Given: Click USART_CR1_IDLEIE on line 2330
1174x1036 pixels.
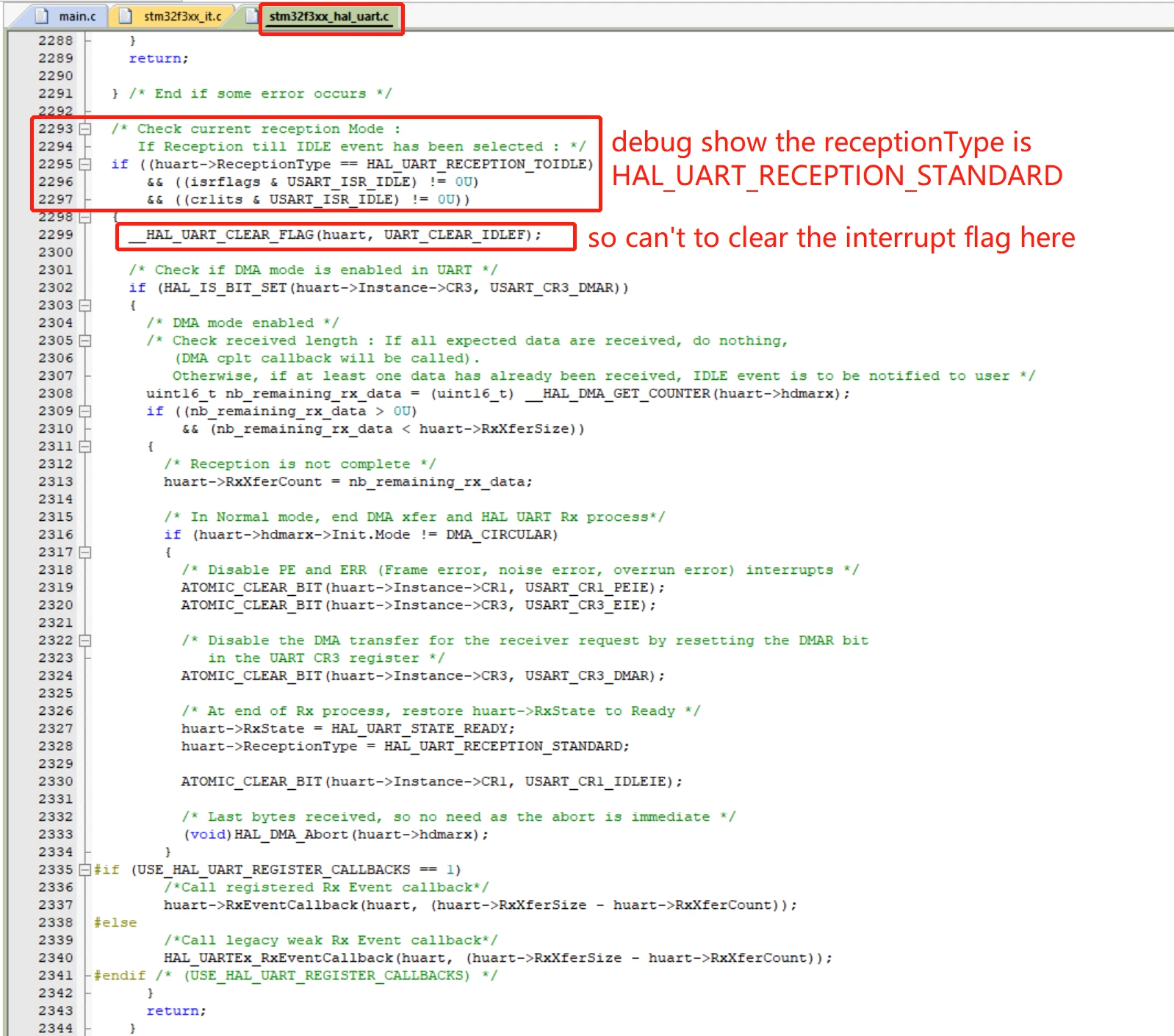Looking at the screenshot, I should pos(596,782).
